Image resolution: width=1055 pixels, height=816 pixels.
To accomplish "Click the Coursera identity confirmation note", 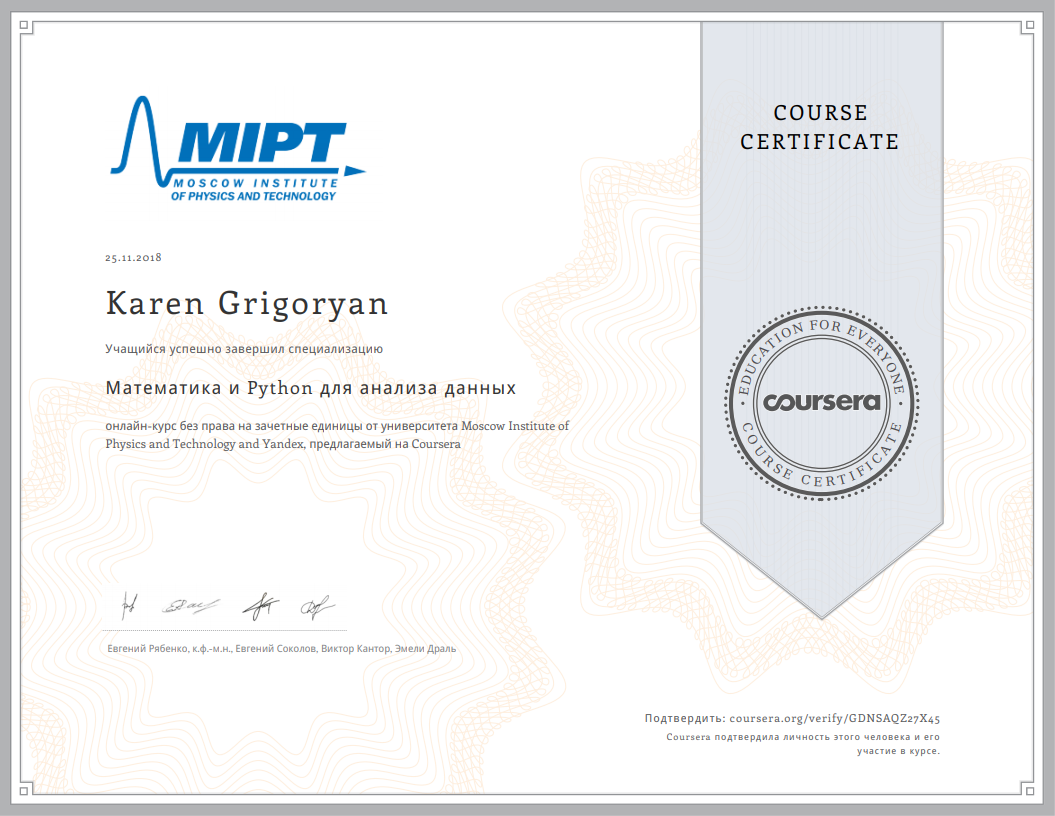I will 804,743.
